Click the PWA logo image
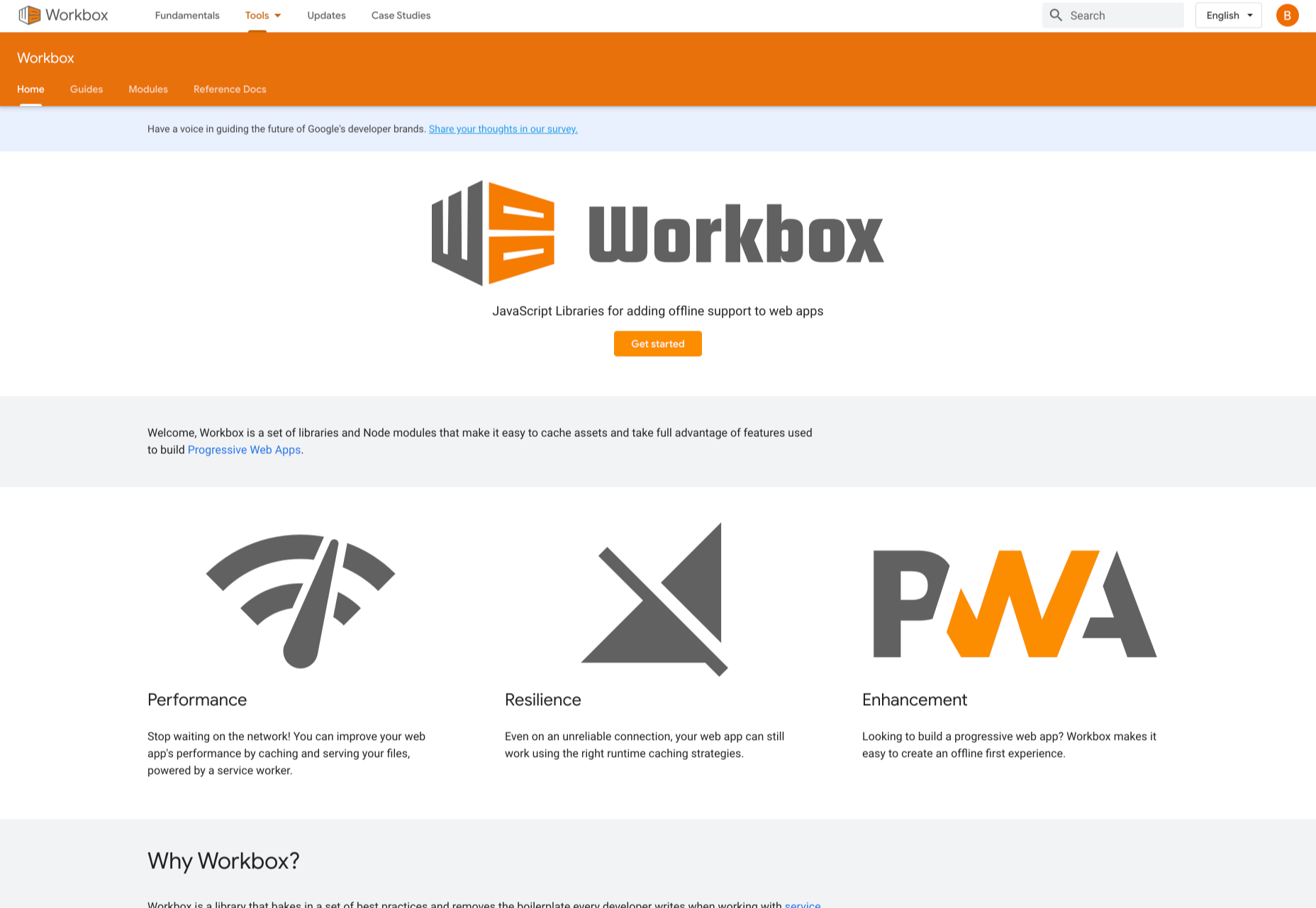This screenshot has width=1316, height=908. (1015, 604)
